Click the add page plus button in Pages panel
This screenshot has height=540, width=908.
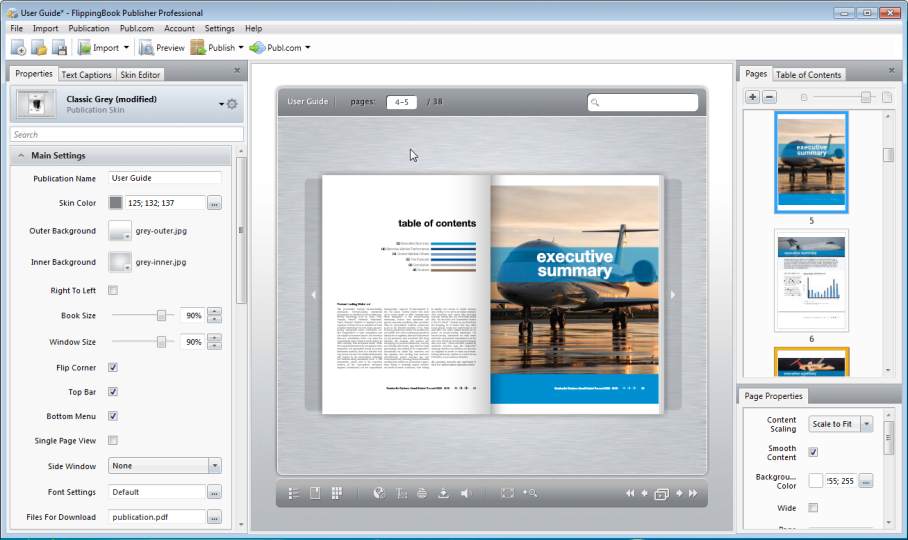(752, 97)
